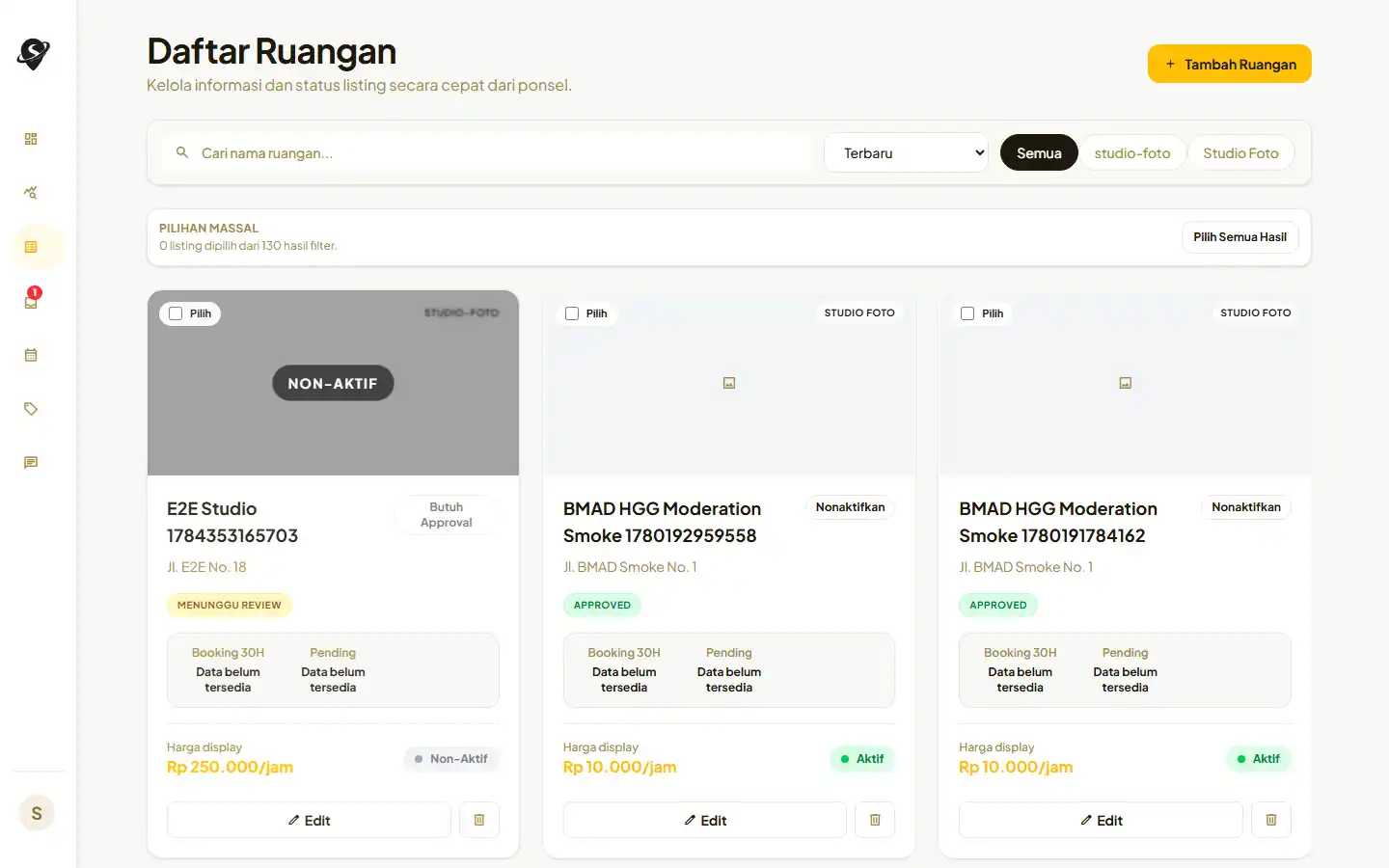Focus the Cari nama ruangan search field
The image size is (1389, 868).
[x=487, y=152]
